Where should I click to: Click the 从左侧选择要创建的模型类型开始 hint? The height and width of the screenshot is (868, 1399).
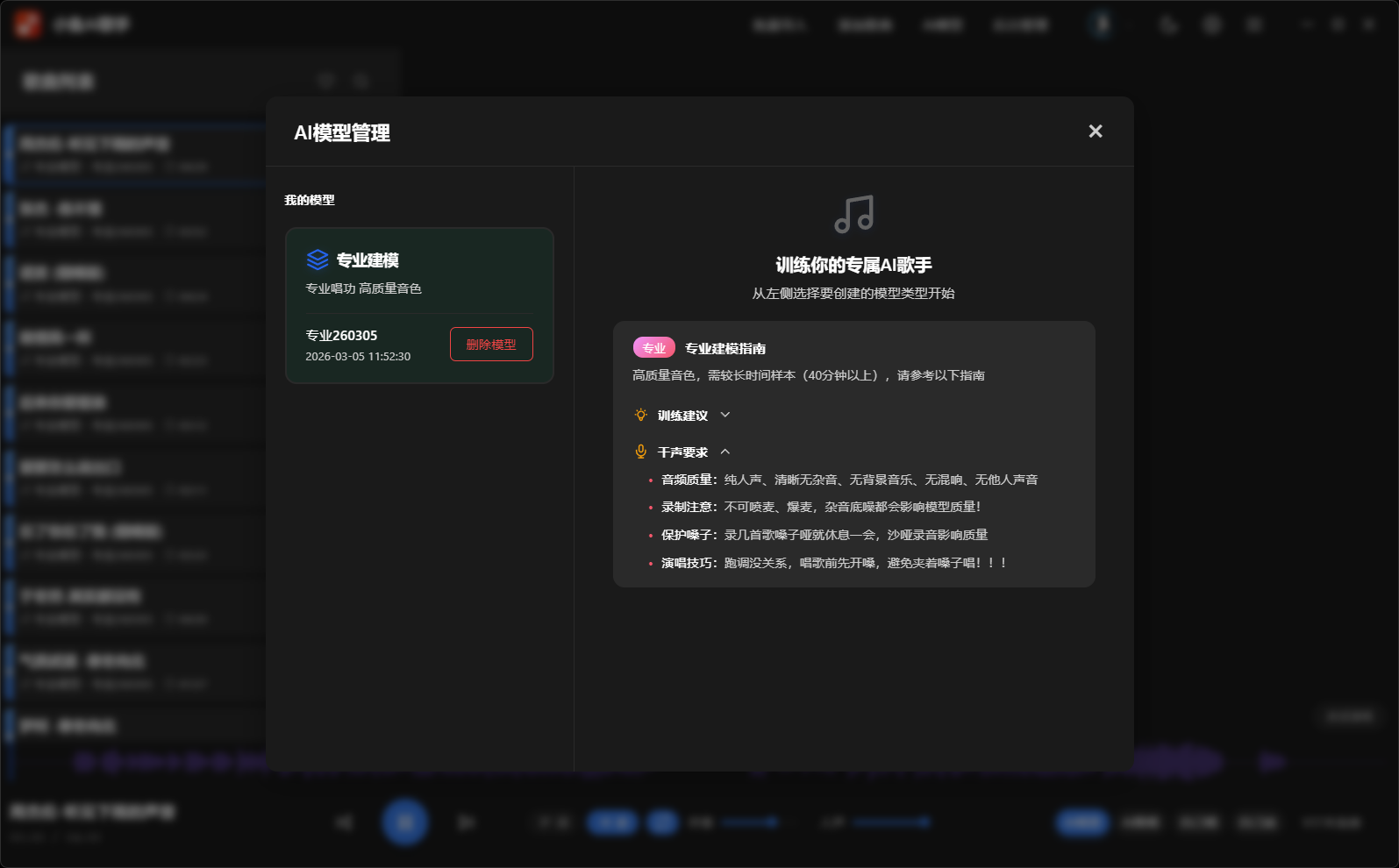point(853,294)
